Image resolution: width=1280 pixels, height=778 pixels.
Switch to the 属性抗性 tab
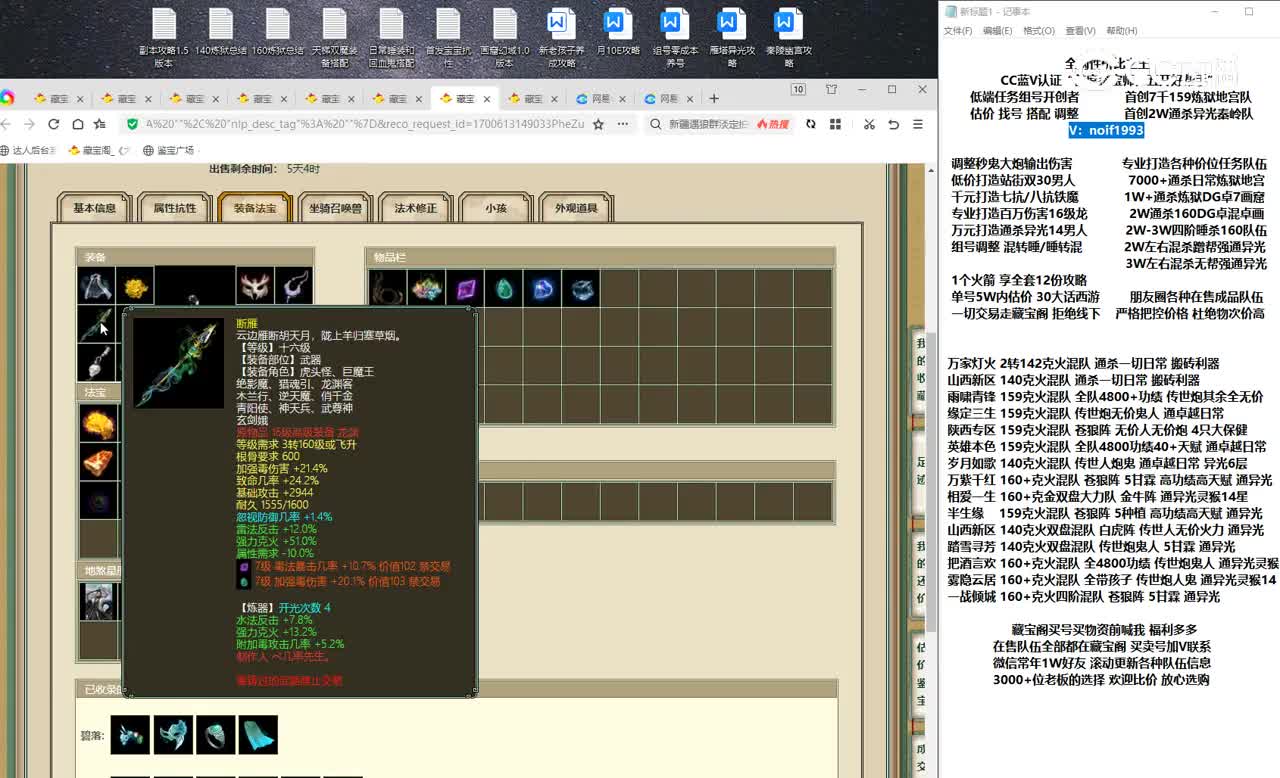point(174,208)
